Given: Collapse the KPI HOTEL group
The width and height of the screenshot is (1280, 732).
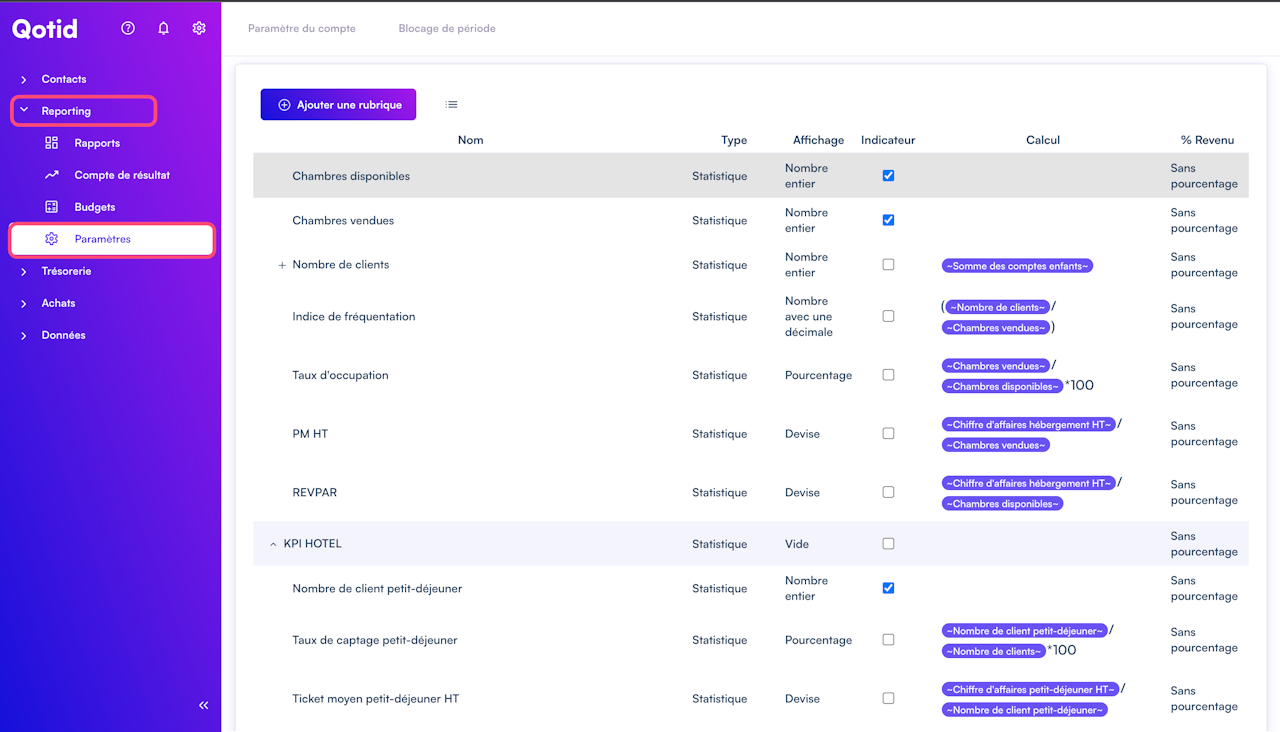Looking at the screenshot, I should click(x=273, y=544).
